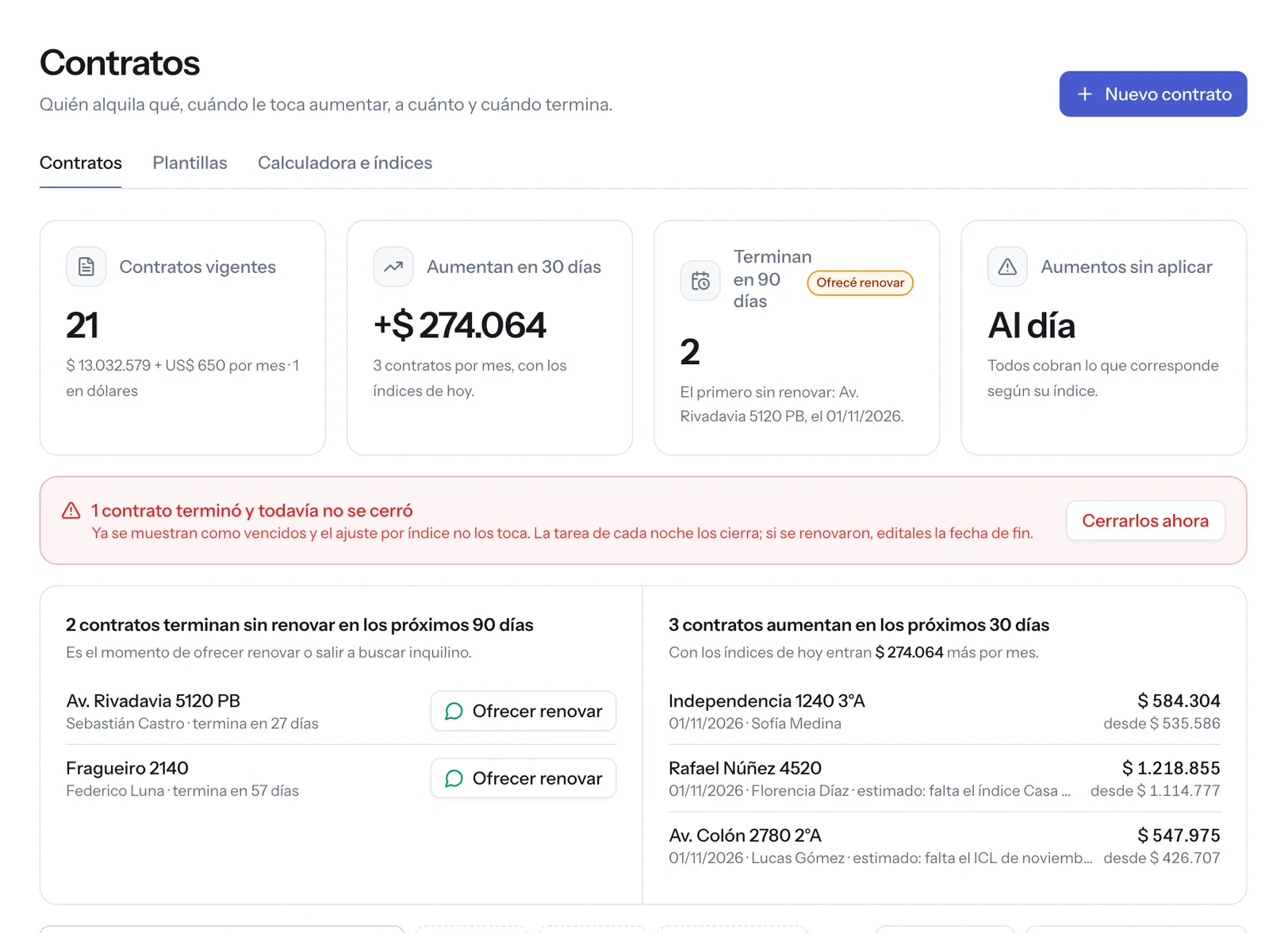Viewport: 1288px width, 933px height.
Task: Click the heading '3 contratos aumentan en los próximos 30 días'
Action: pos(859,624)
